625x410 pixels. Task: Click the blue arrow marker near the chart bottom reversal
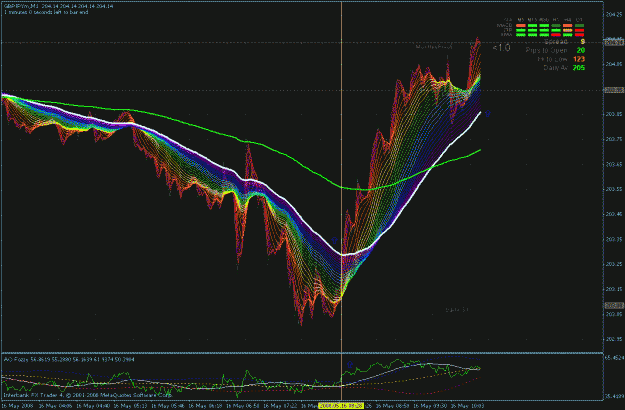pos(334,240)
